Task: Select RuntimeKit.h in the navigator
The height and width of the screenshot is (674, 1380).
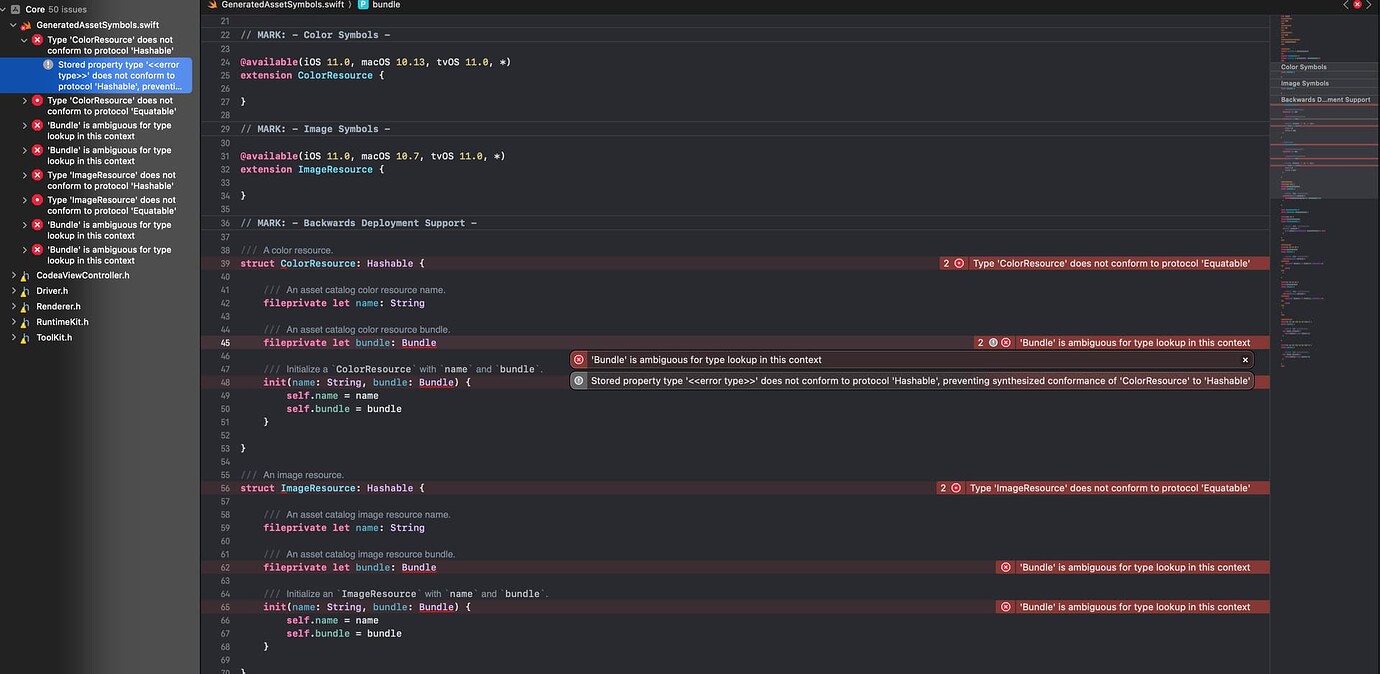Action: [x=62, y=322]
